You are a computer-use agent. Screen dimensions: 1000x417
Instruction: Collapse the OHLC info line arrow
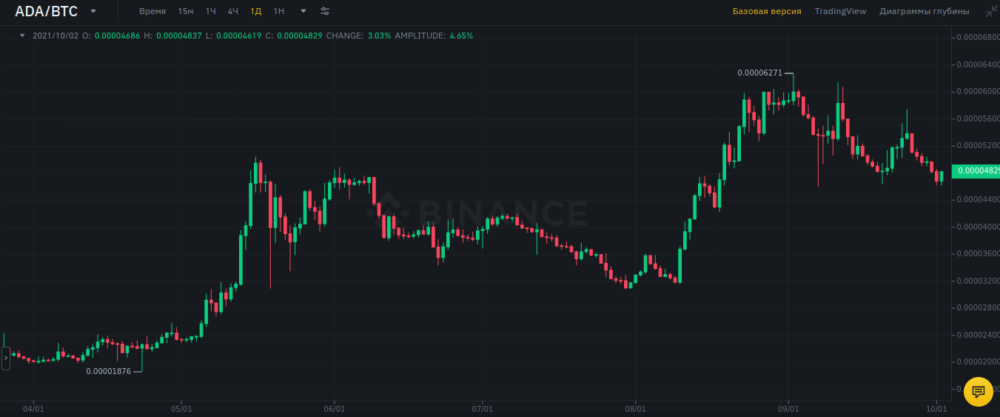pos(23,35)
